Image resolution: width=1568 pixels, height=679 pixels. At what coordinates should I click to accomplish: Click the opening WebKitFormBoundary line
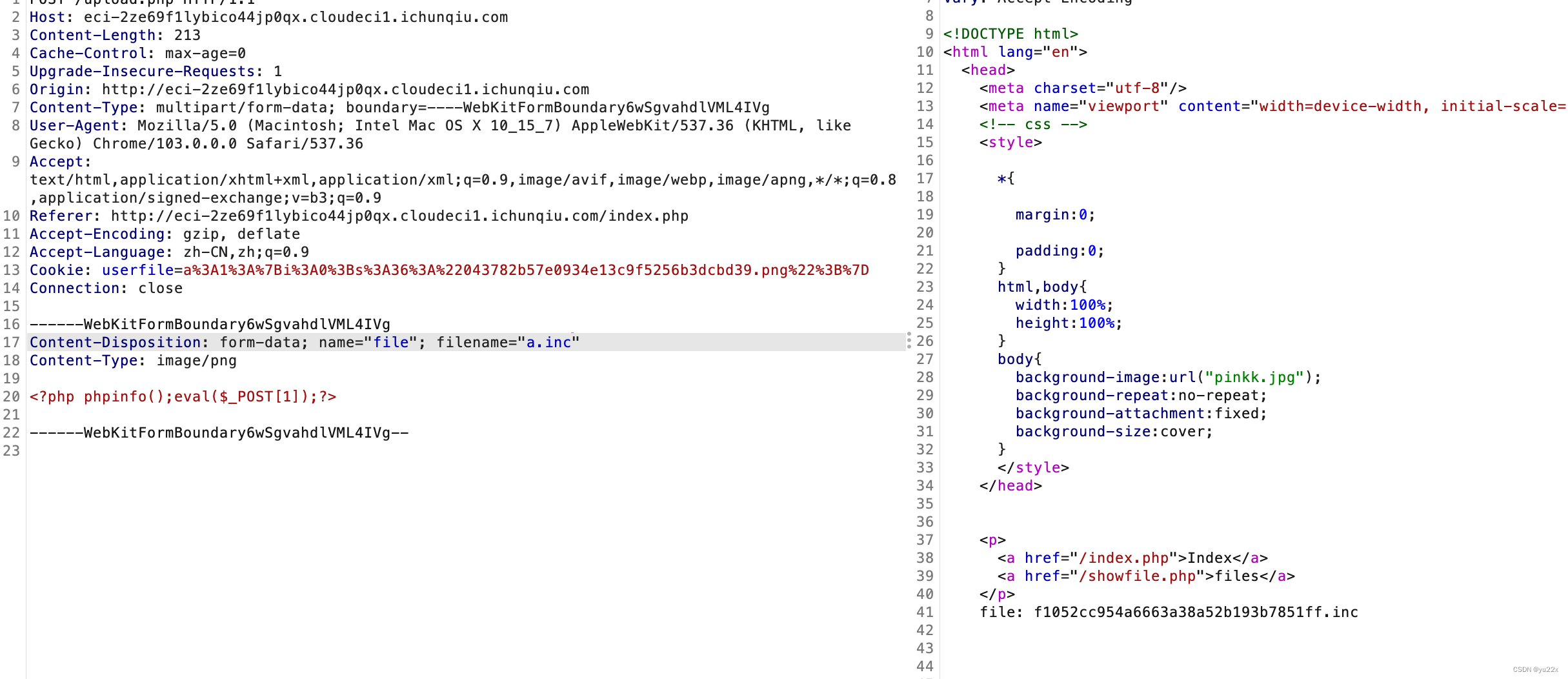coord(210,325)
